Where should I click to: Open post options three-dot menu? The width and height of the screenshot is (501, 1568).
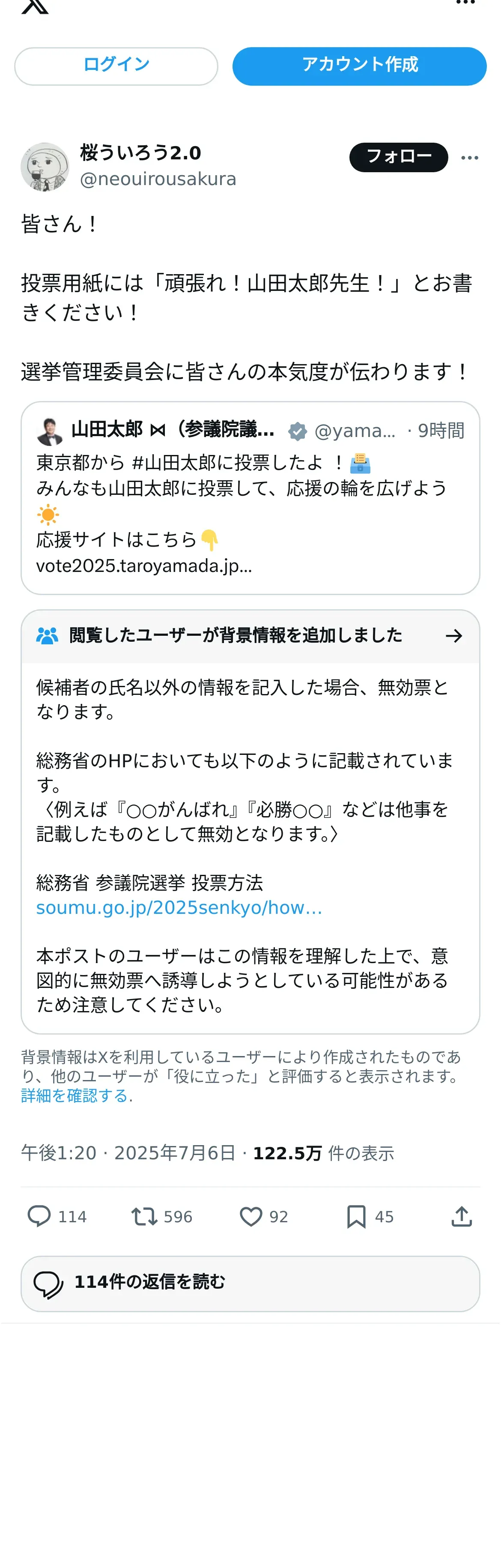[469, 158]
